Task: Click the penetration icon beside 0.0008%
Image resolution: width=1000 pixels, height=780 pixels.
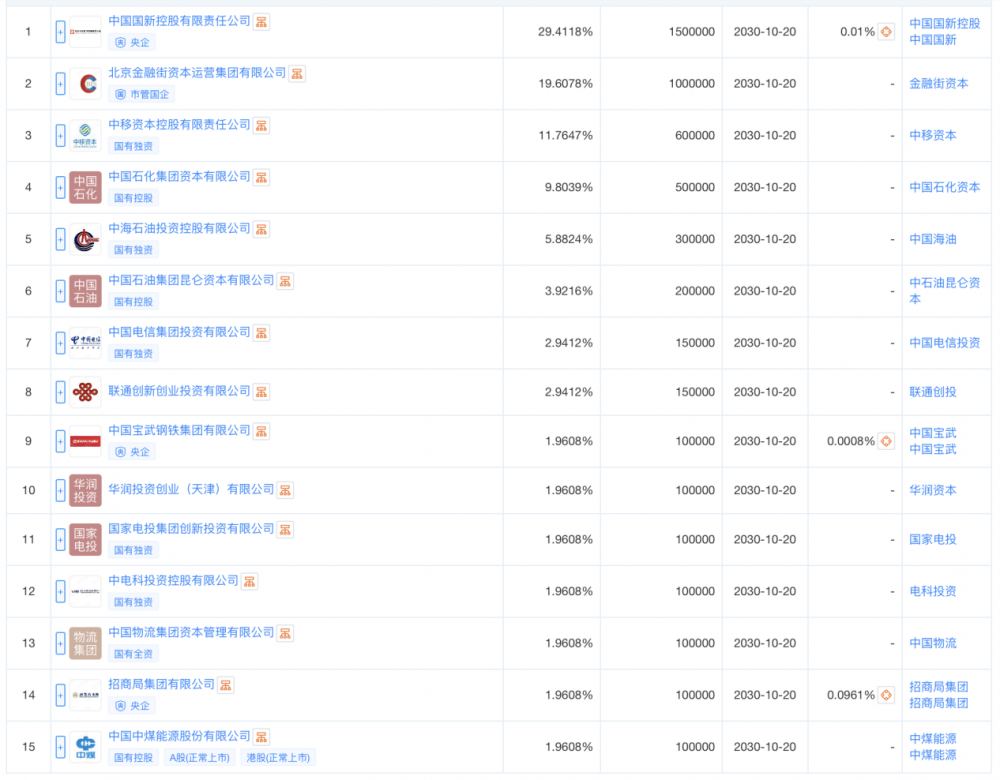Action: (x=886, y=441)
